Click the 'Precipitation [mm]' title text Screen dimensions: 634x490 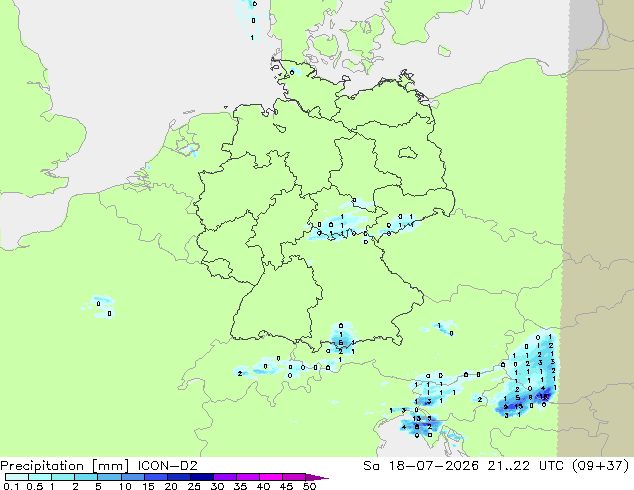tap(65, 466)
